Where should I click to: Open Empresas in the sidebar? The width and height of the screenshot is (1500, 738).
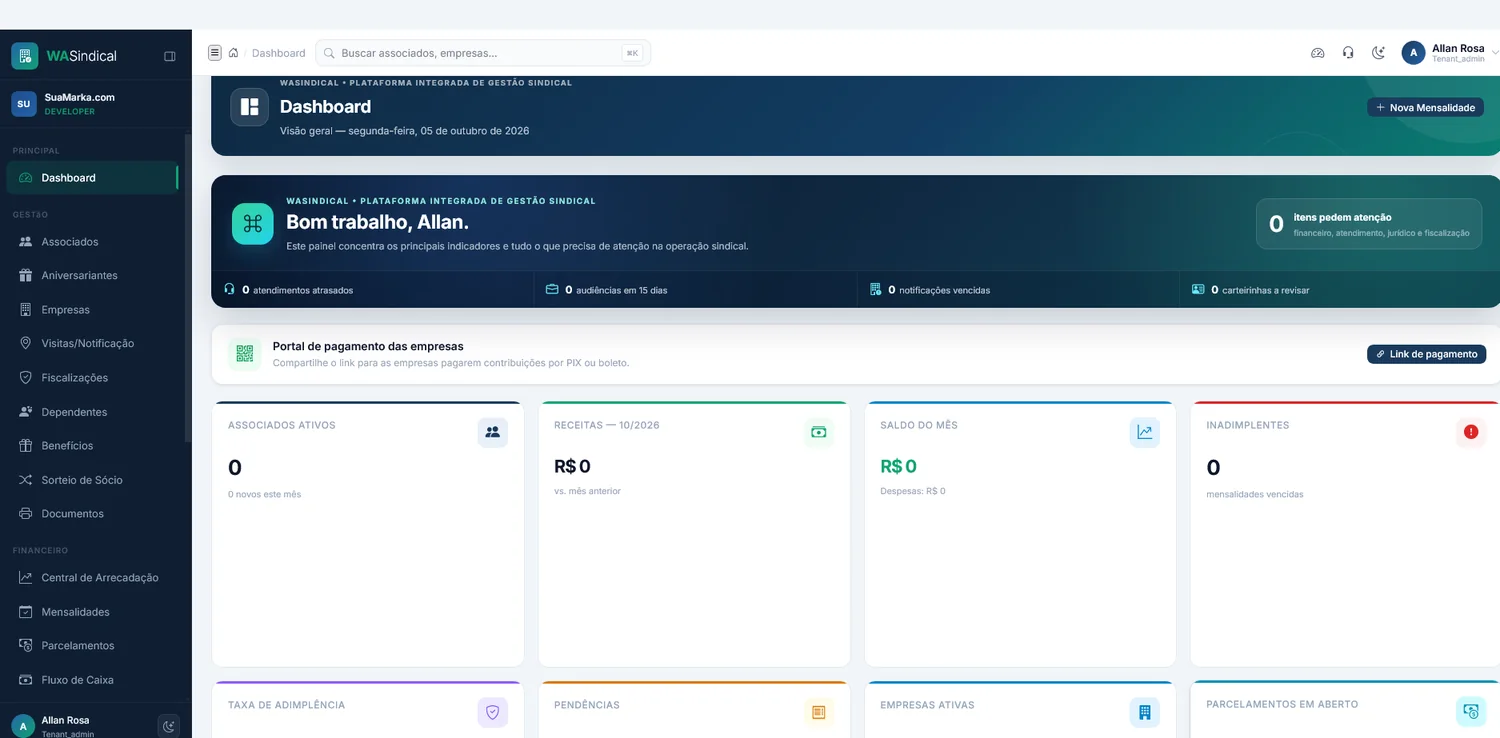[92, 310]
